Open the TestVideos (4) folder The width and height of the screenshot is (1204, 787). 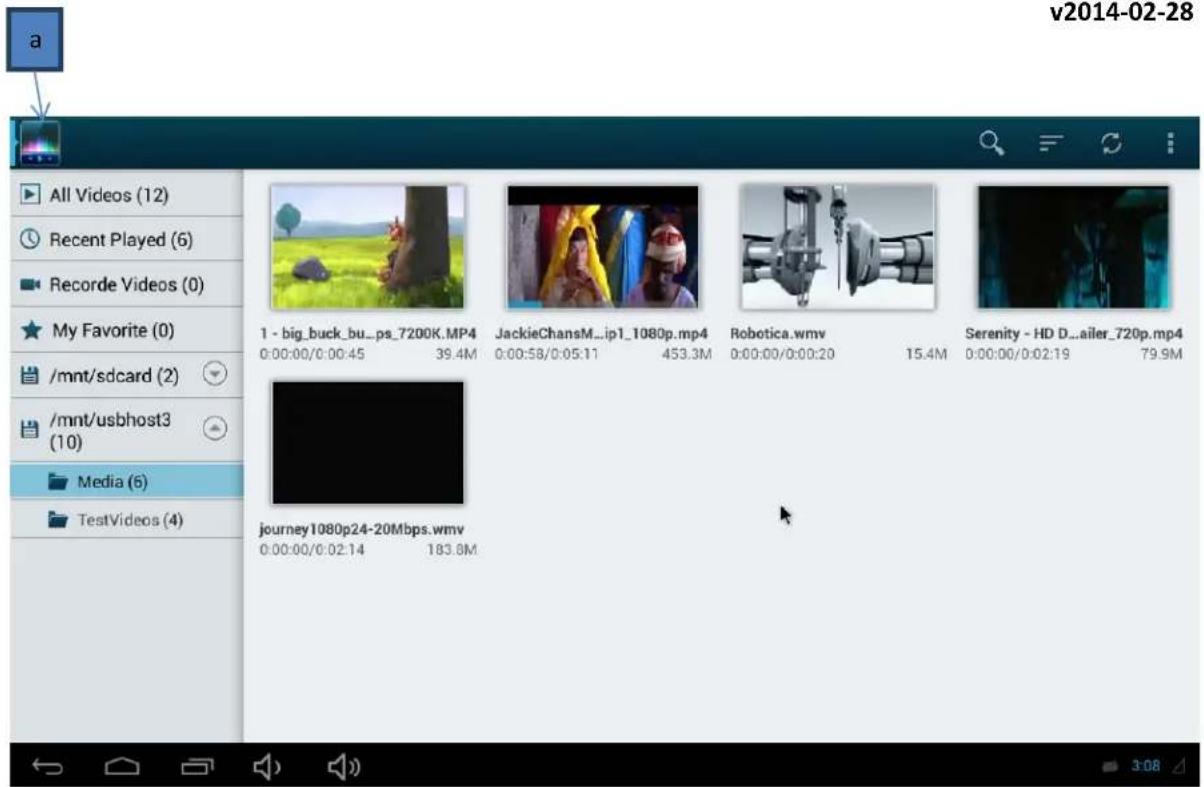[x=127, y=520]
